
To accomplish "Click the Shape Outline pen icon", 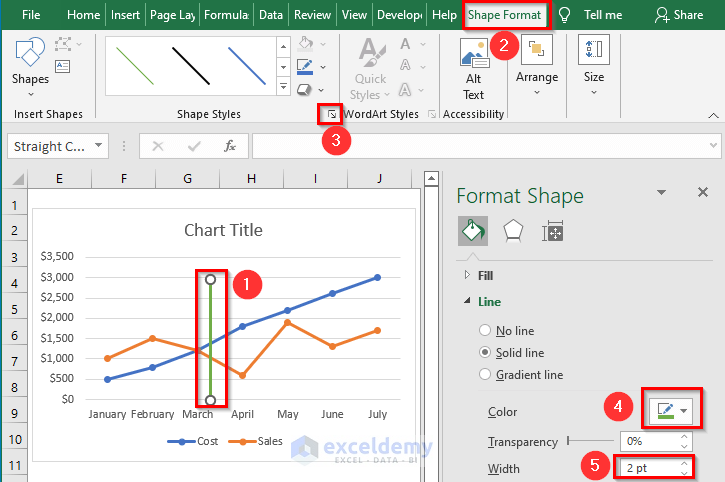I will [306, 66].
